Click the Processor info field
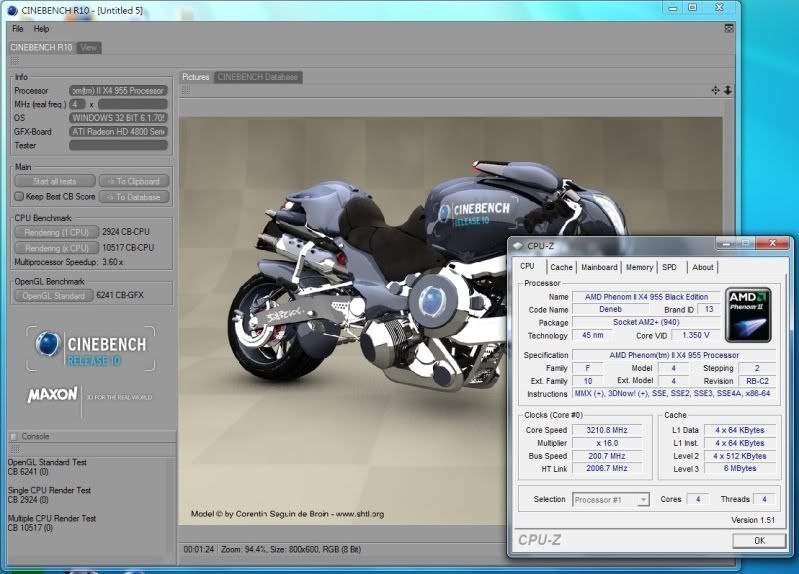The height and width of the screenshot is (574, 799). [x=118, y=91]
